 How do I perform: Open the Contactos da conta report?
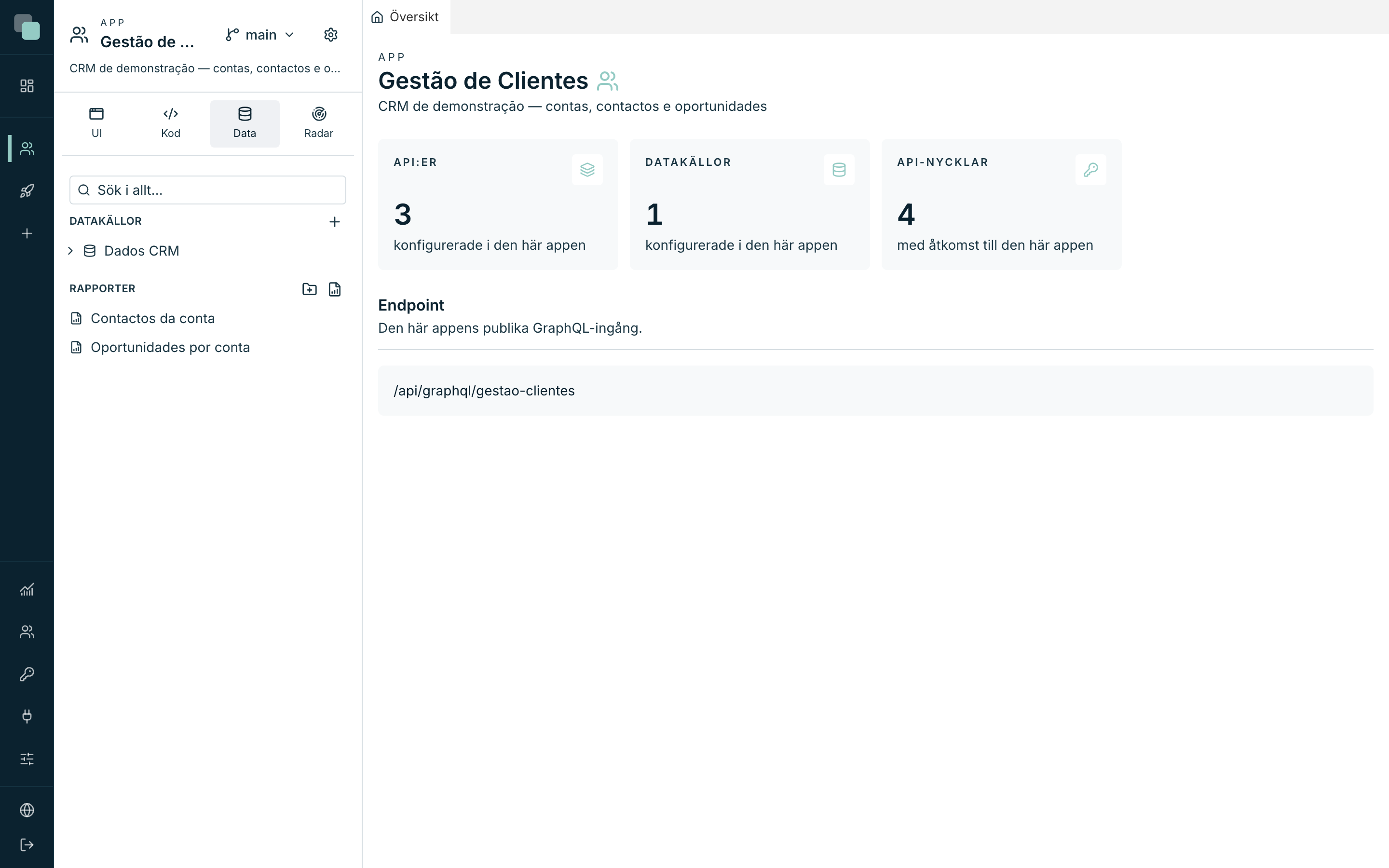pos(208,319)
